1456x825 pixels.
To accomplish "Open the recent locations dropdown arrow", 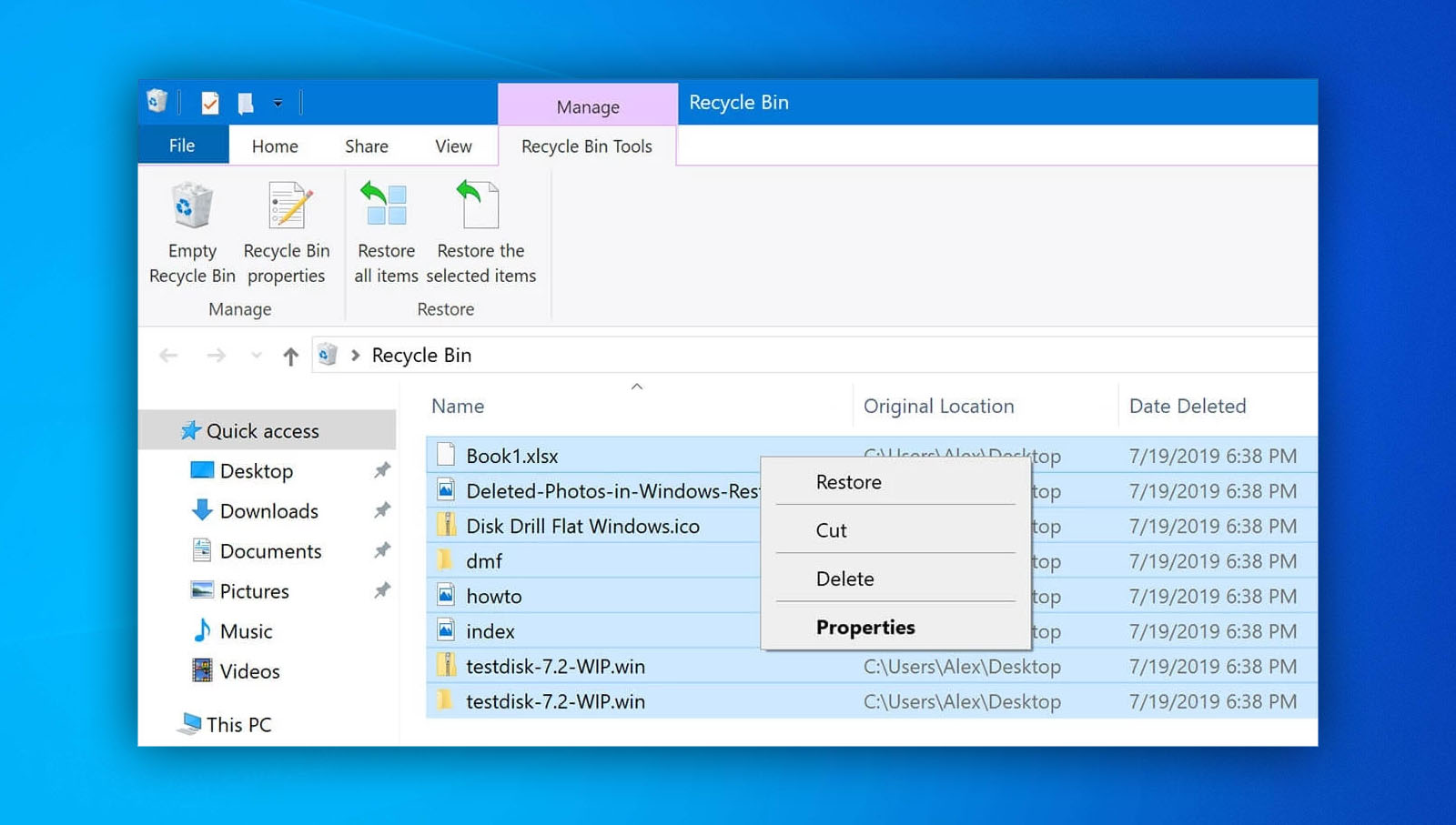I will point(256,356).
